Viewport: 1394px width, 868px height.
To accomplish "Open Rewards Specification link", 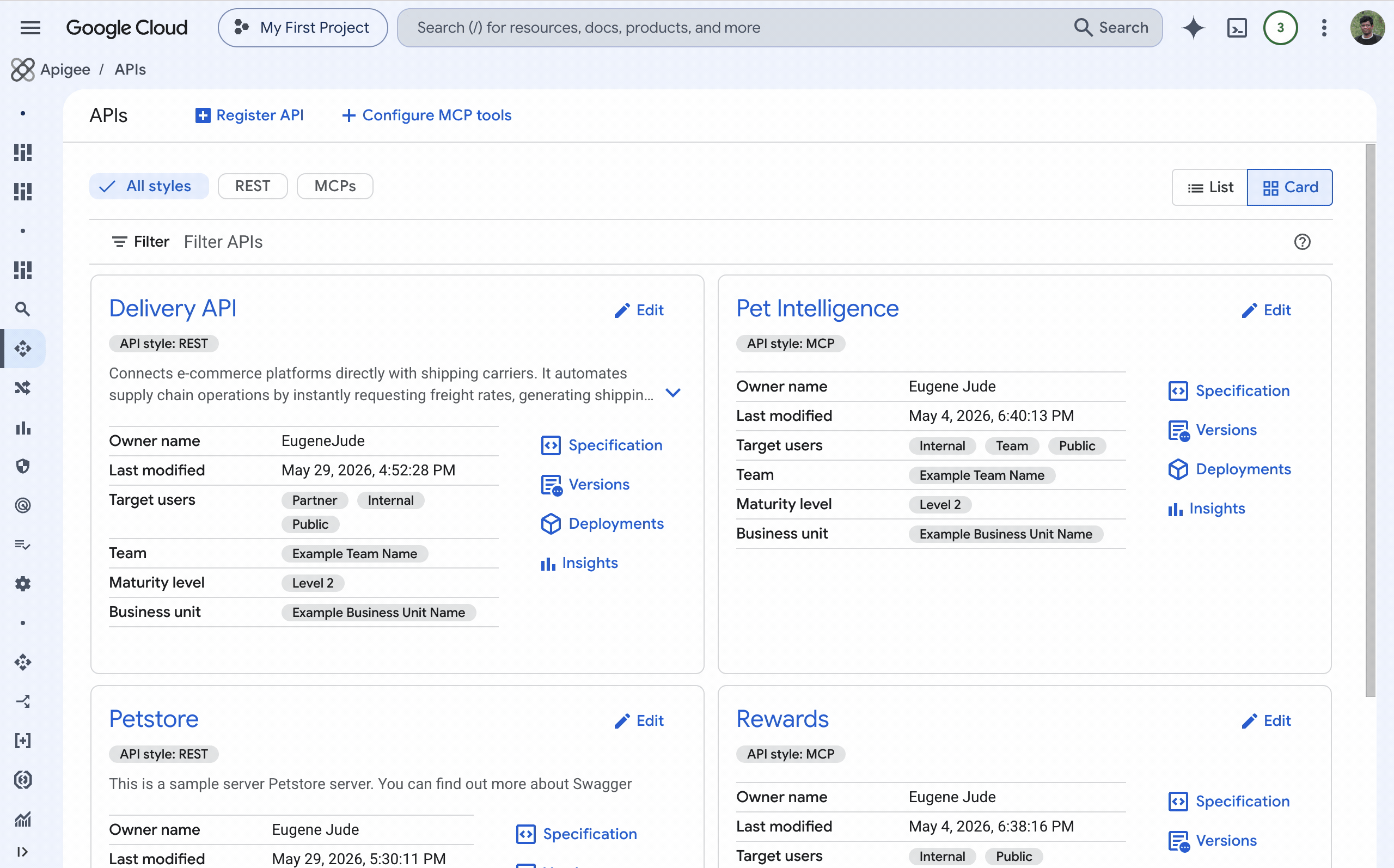I will 1228,802.
